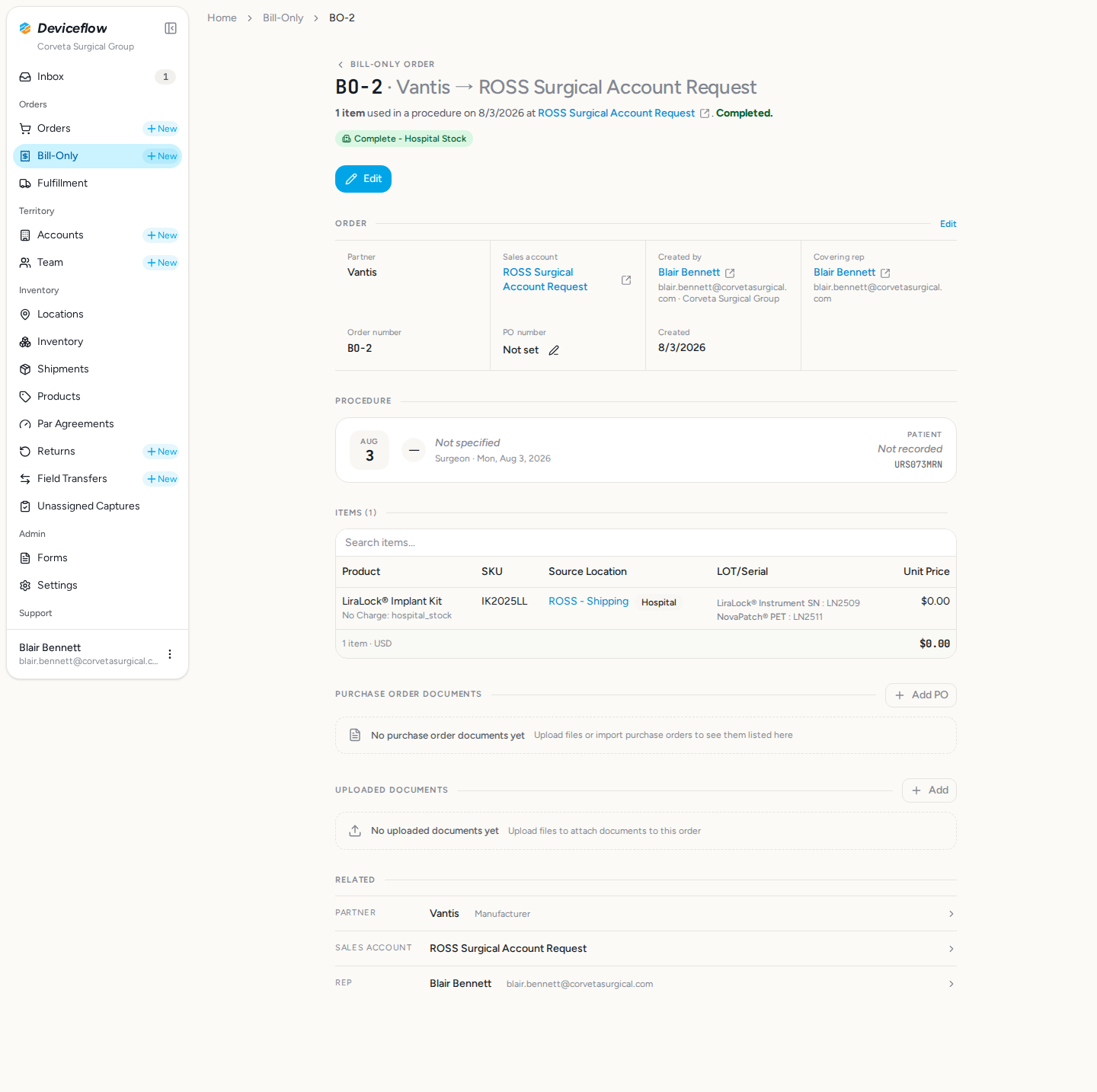Image resolution: width=1097 pixels, height=1092 pixels.
Task: Click the Team people icon
Action: pos(25,263)
